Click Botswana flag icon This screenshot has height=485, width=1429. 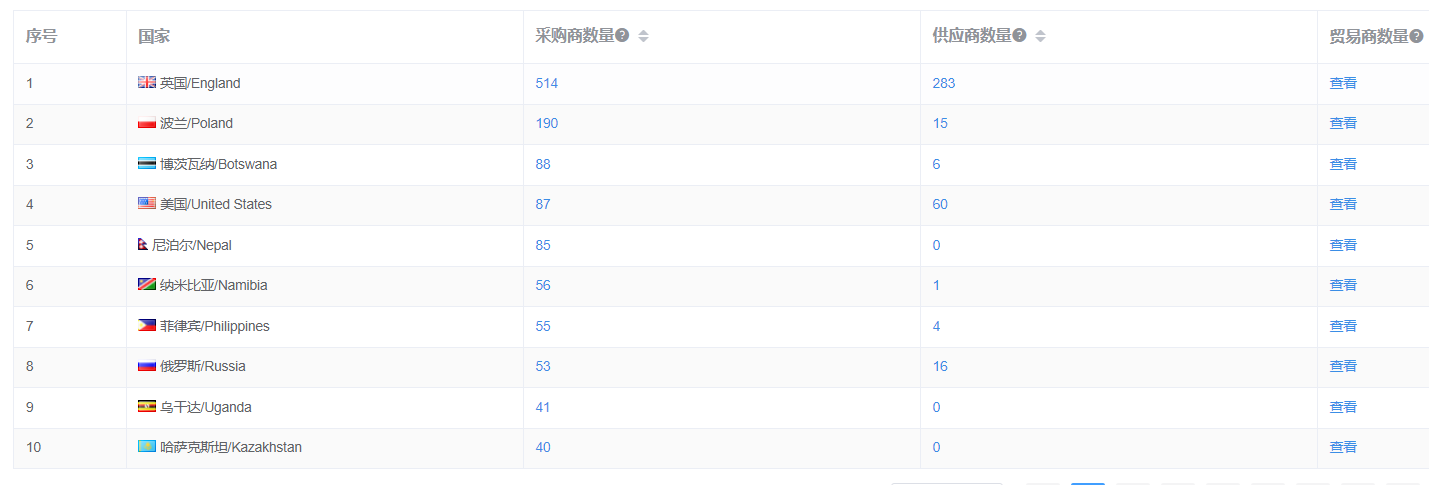[147, 163]
